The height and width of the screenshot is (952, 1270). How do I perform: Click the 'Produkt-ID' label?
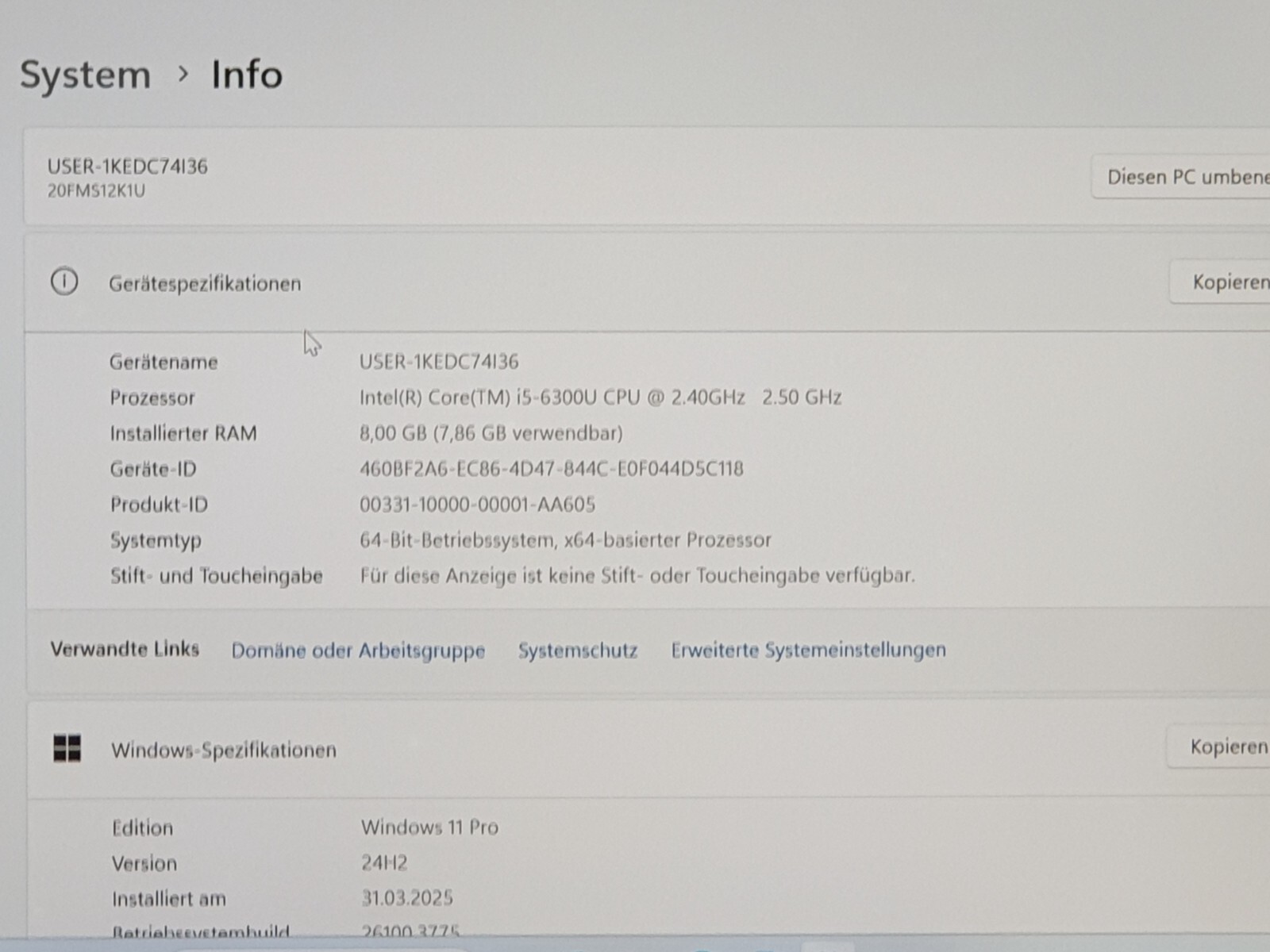pyautogui.click(x=159, y=505)
